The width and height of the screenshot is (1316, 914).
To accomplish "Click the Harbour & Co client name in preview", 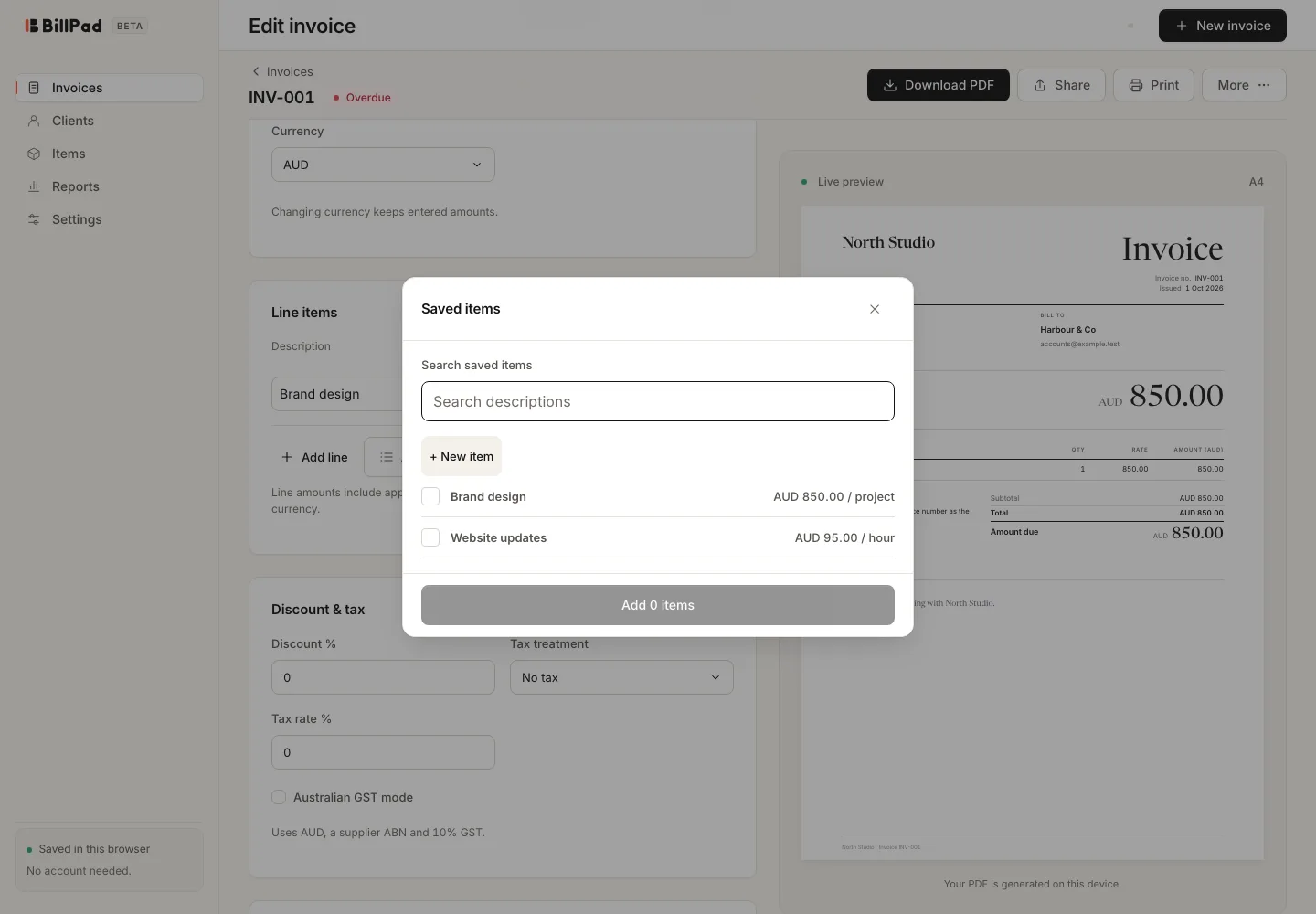I will coord(1067,329).
